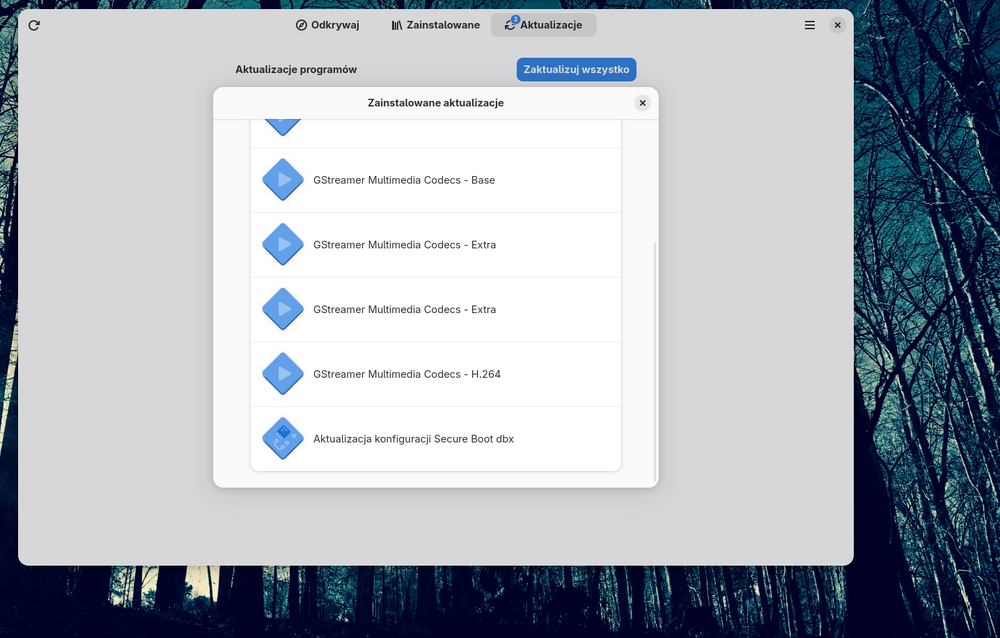Switch to the Zainstalowane tab
The image size is (1000, 638).
[435, 25]
